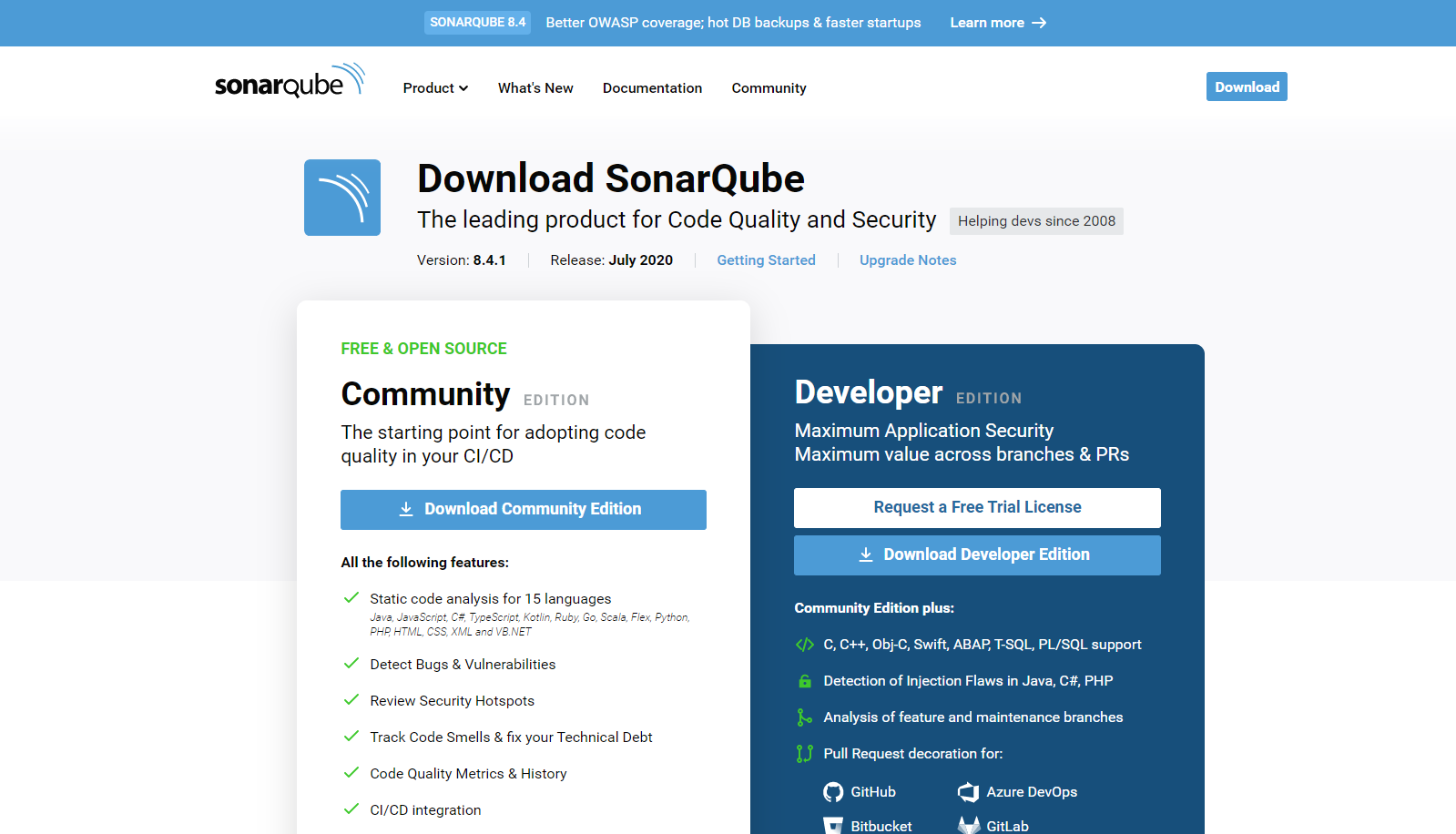Click Download Community Edition button
This screenshot has height=834, width=1456.
[x=523, y=510]
